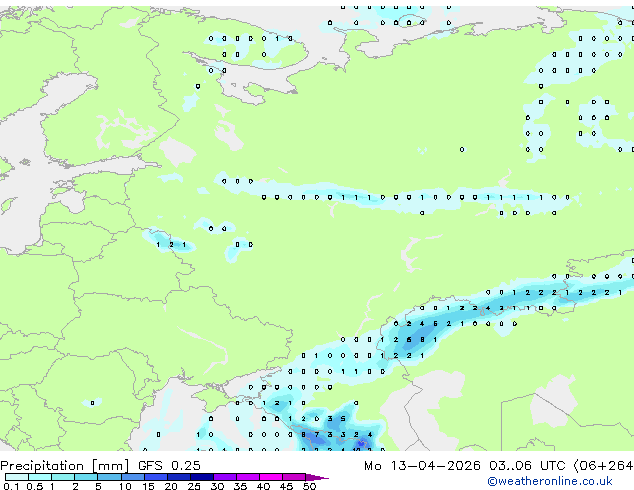Pick the 10–15 mm legend color box
Screen dimensions: 634x490
(133, 477)
